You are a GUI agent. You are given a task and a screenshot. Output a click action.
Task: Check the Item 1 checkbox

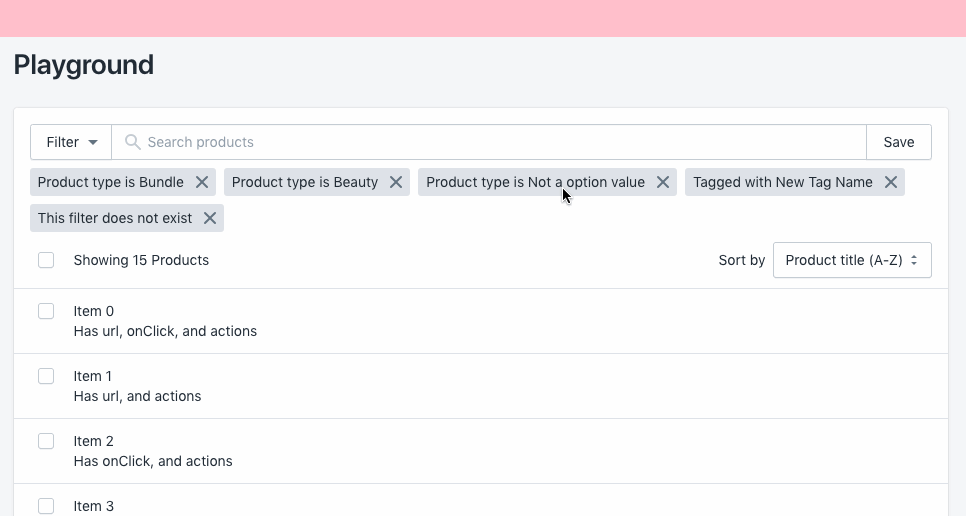(x=46, y=376)
